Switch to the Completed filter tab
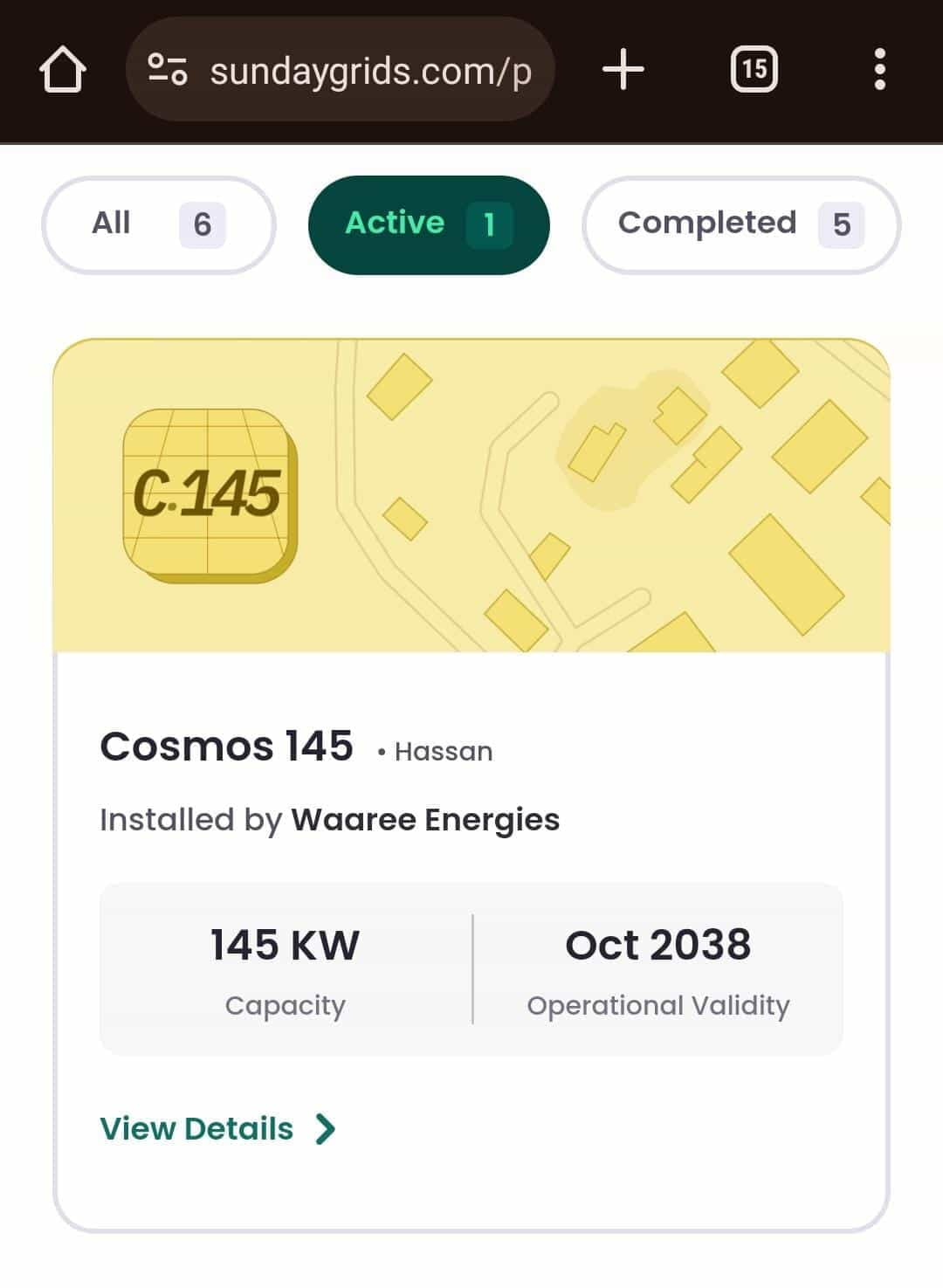 click(706, 224)
